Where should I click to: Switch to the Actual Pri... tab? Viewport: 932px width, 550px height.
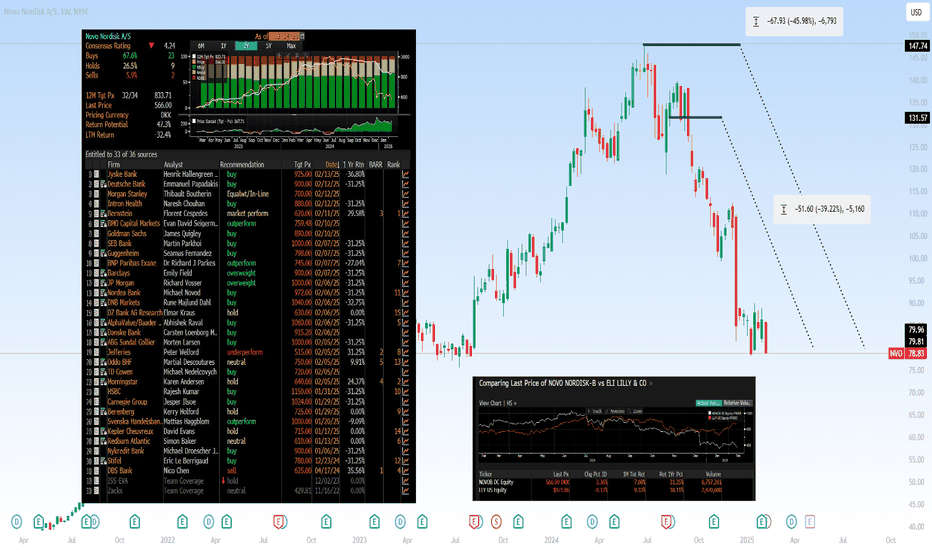point(709,403)
